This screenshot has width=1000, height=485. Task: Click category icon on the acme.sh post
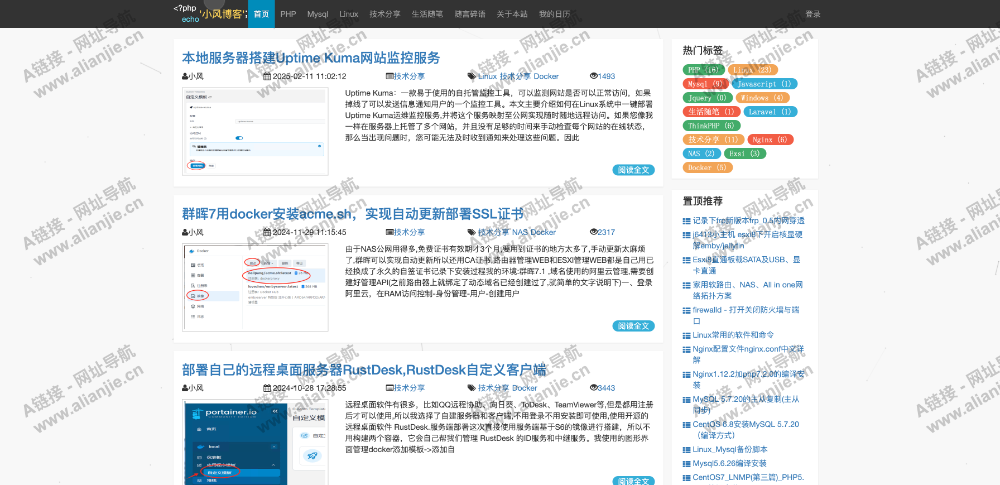click(x=390, y=232)
